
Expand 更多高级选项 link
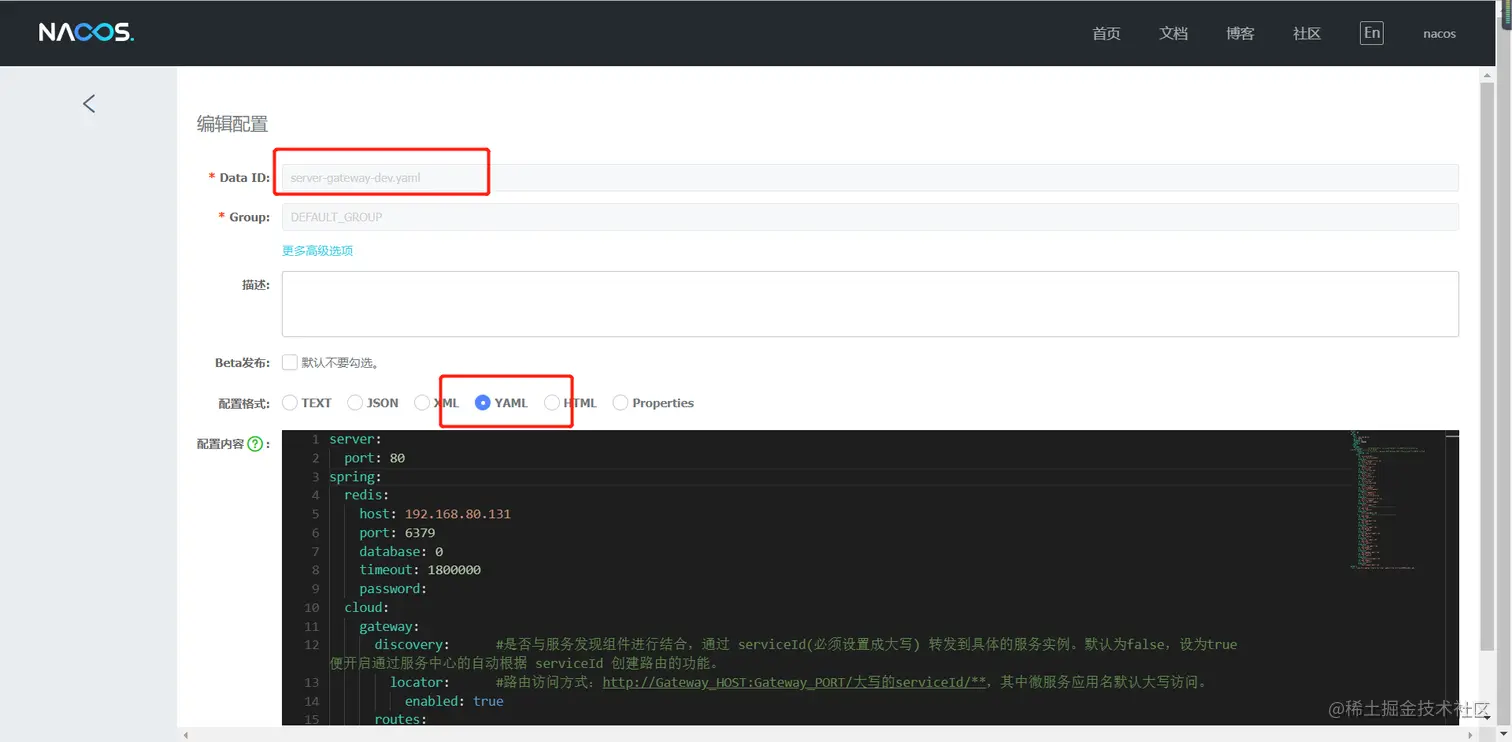(x=317, y=251)
